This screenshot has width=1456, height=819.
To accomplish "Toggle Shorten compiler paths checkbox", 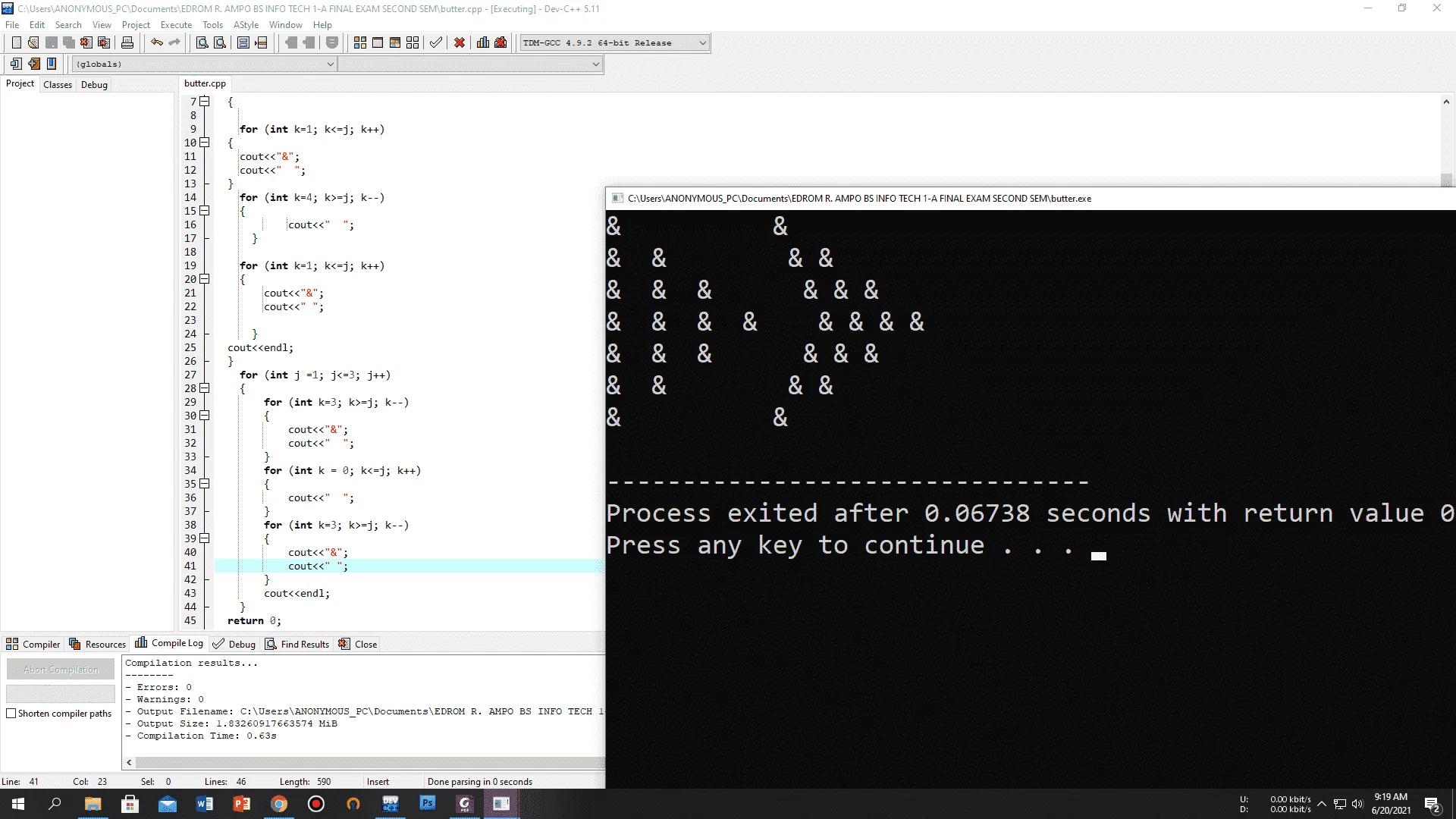I will pos(11,713).
